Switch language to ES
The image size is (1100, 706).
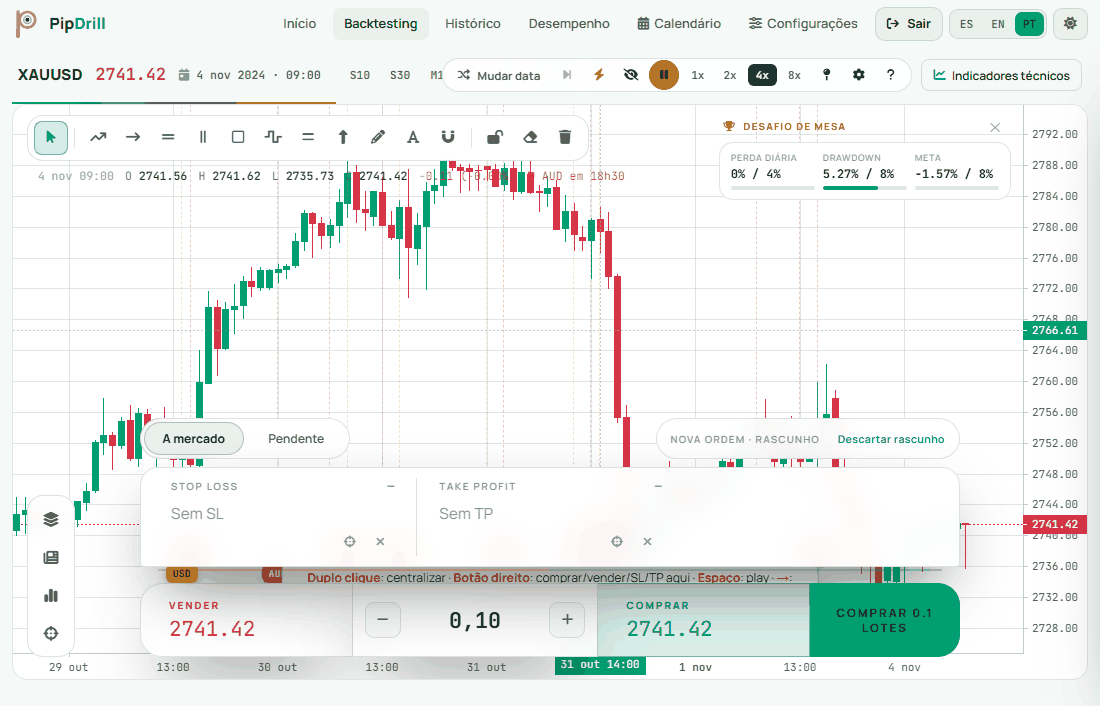click(967, 24)
